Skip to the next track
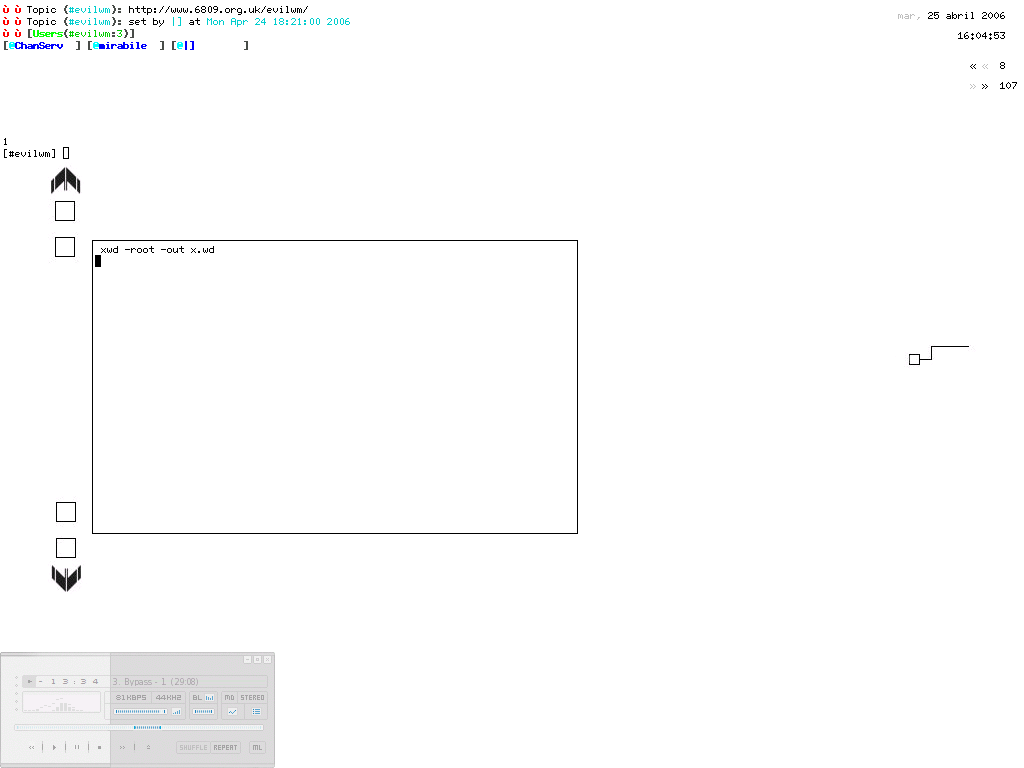This screenshot has height=768, width=1024. (x=123, y=747)
